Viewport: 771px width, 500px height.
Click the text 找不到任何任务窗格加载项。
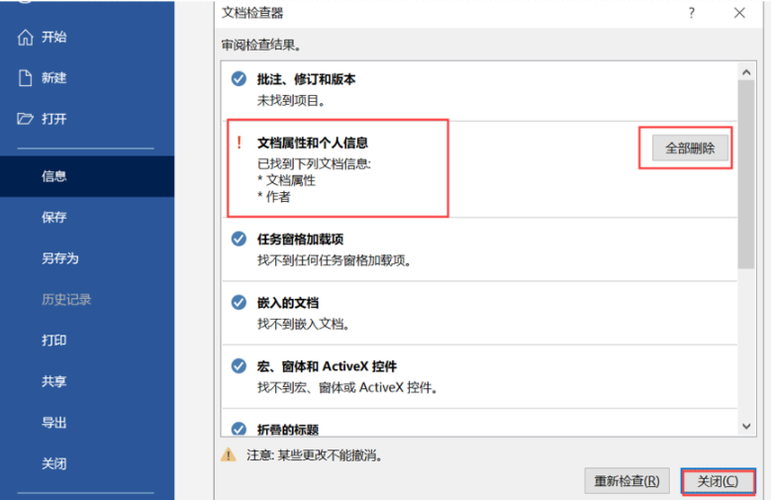point(334,261)
